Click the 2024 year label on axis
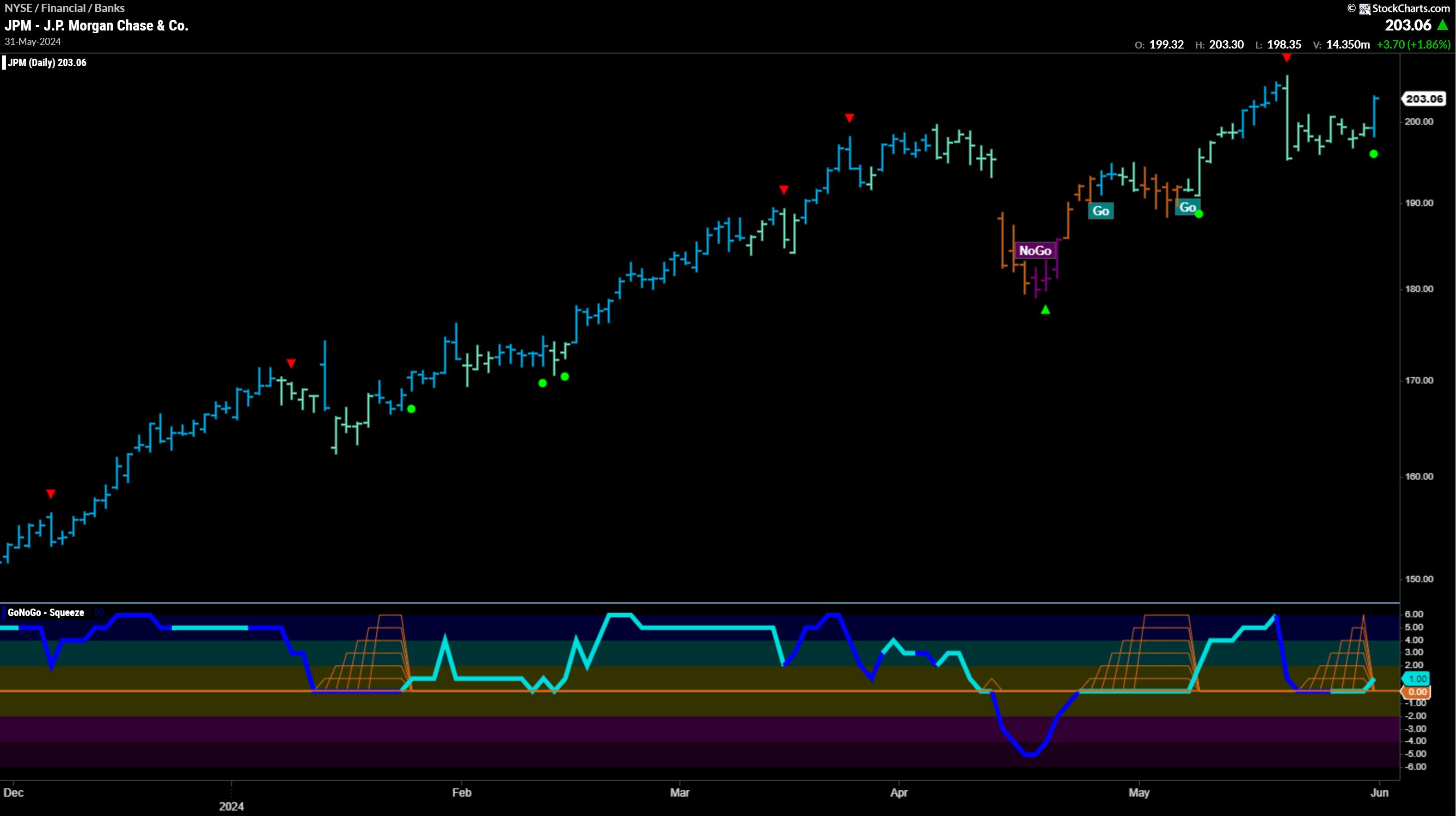Image resolution: width=1456 pixels, height=817 pixels. tap(231, 807)
